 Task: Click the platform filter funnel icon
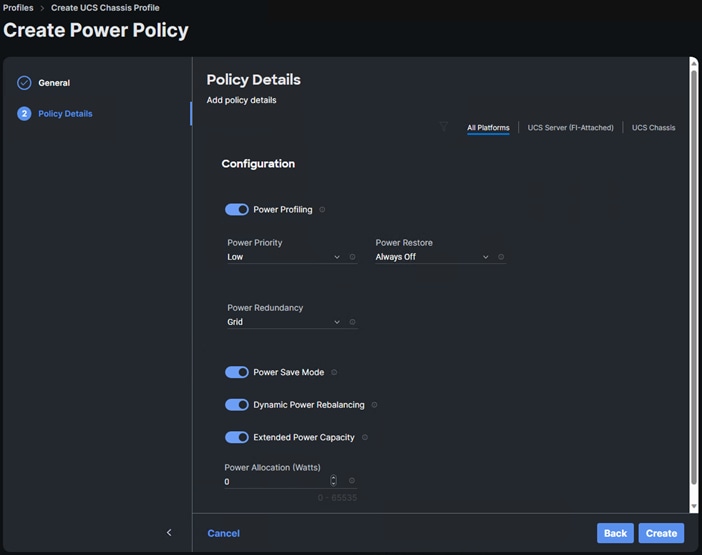point(444,127)
